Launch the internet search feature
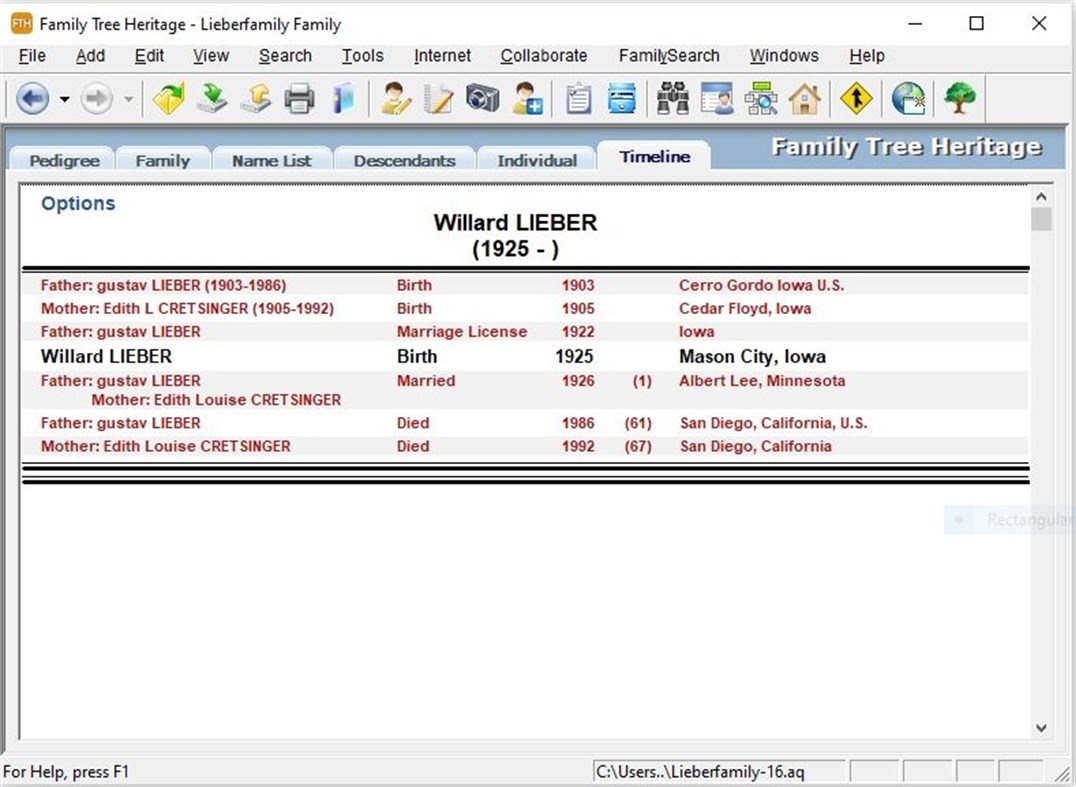The height and width of the screenshot is (787, 1076). pos(908,98)
